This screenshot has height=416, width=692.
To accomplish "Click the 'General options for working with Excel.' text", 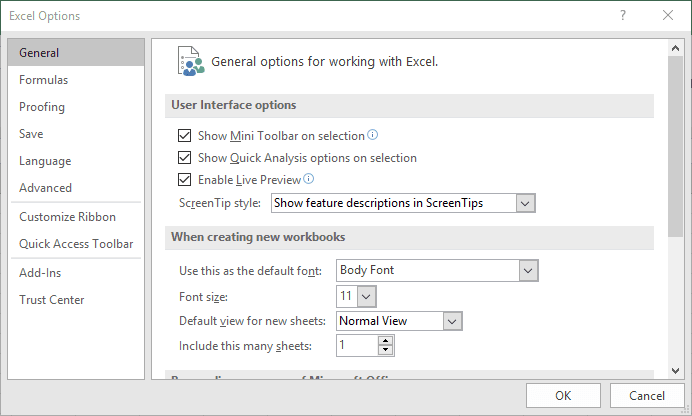I will [324, 61].
